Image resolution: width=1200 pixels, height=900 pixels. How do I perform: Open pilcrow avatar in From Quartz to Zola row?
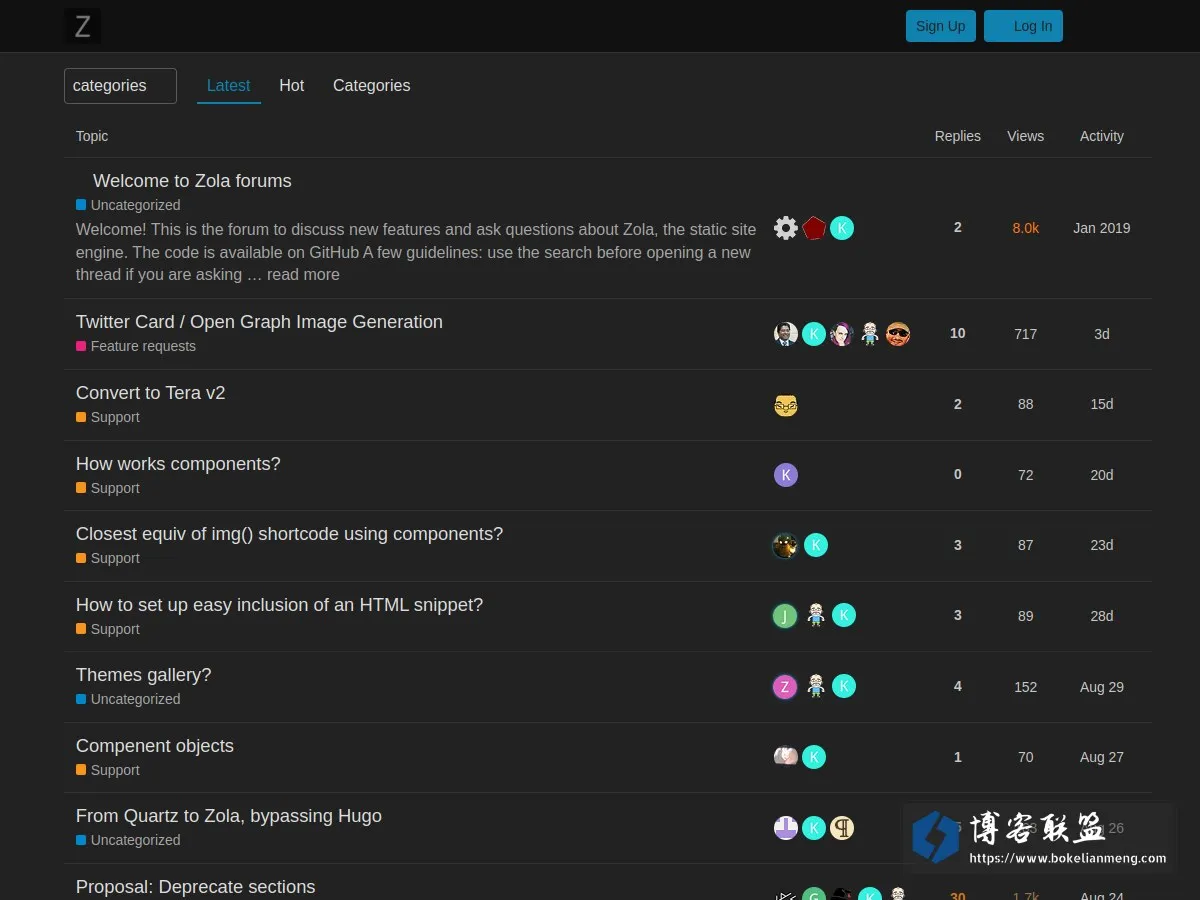tap(842, 828)
